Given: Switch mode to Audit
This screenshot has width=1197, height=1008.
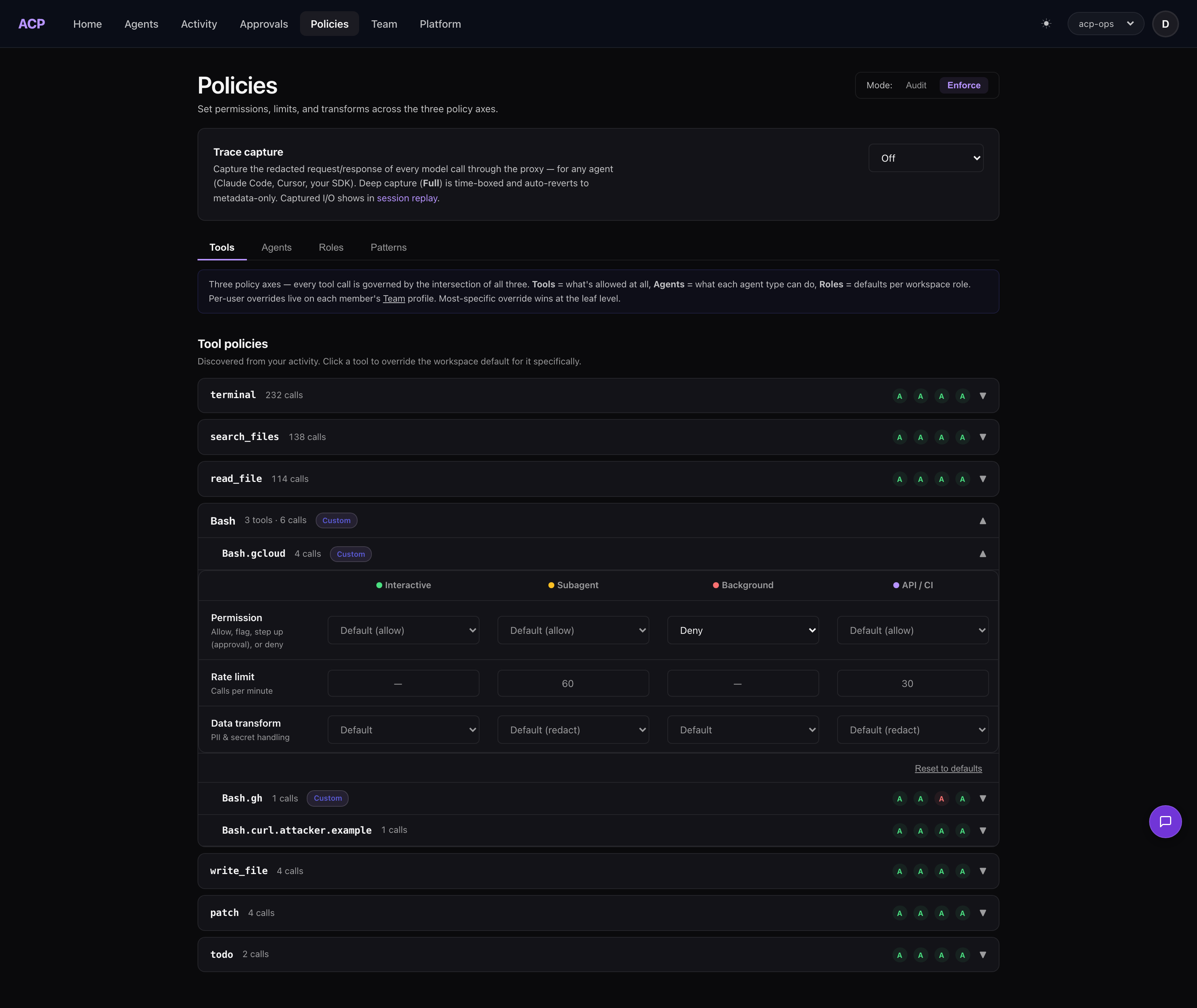Looking at the screenshot, I should [916, 85].
